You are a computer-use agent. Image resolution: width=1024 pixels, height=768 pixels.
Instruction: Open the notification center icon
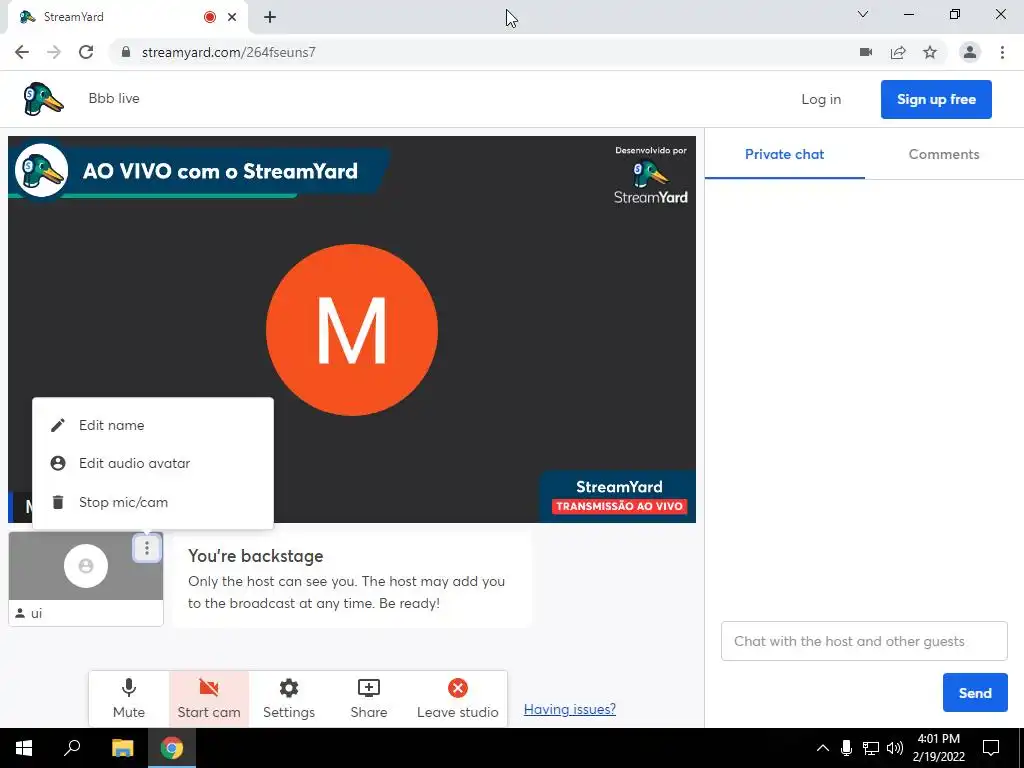tap(991, 748)
